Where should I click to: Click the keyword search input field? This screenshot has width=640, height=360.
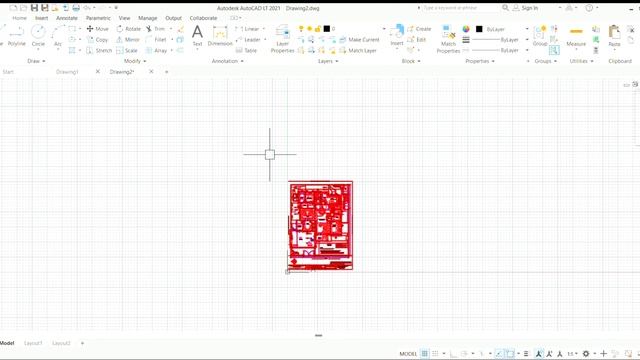click(459, 8)
